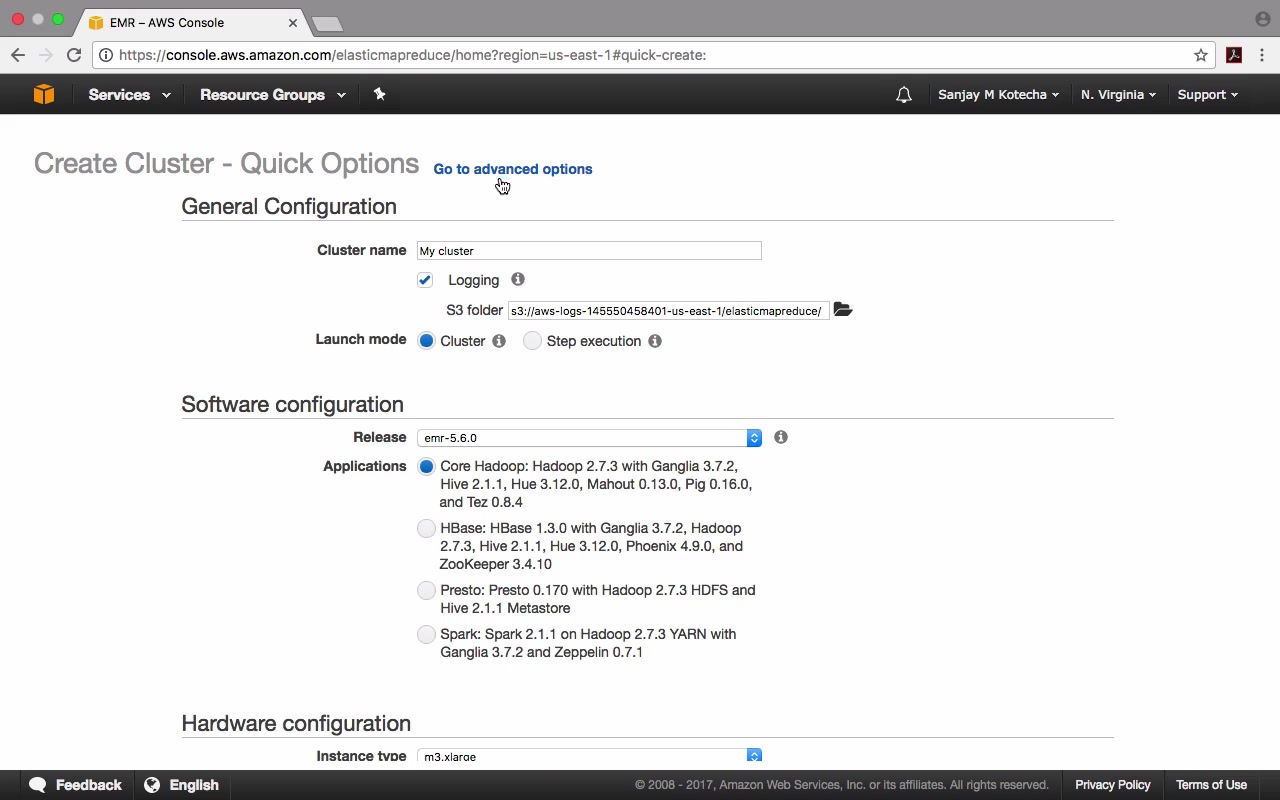Close the EMR – AWS Console tab
The height and width of the screenshot is (800, 1280).
click(x=293, y=22)
